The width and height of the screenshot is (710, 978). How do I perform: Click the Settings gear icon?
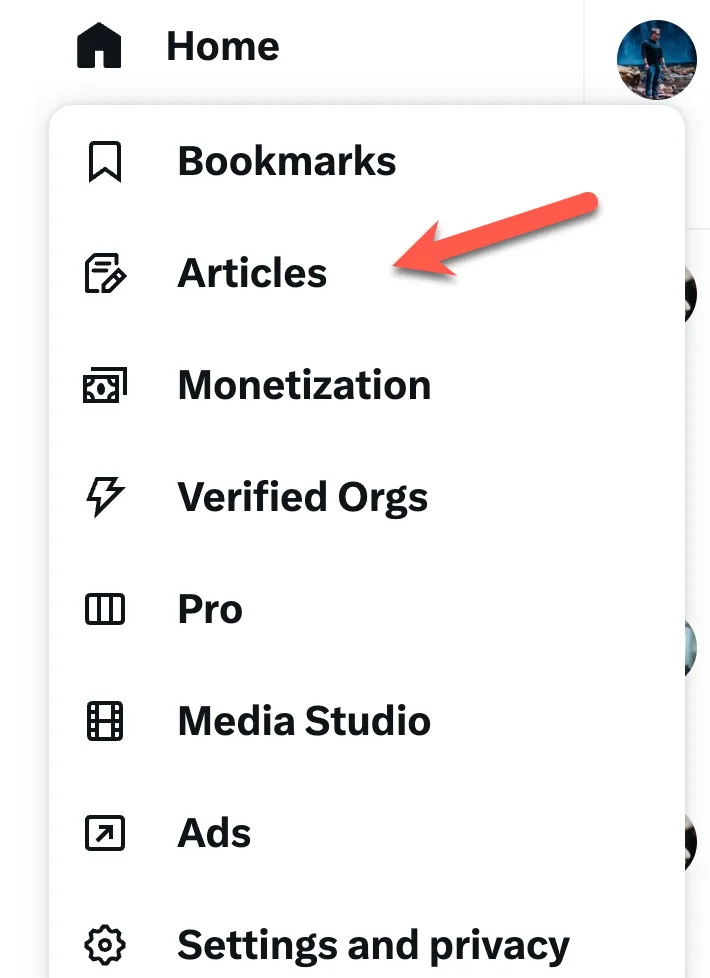pyautogui.click(x=105, y=943)
